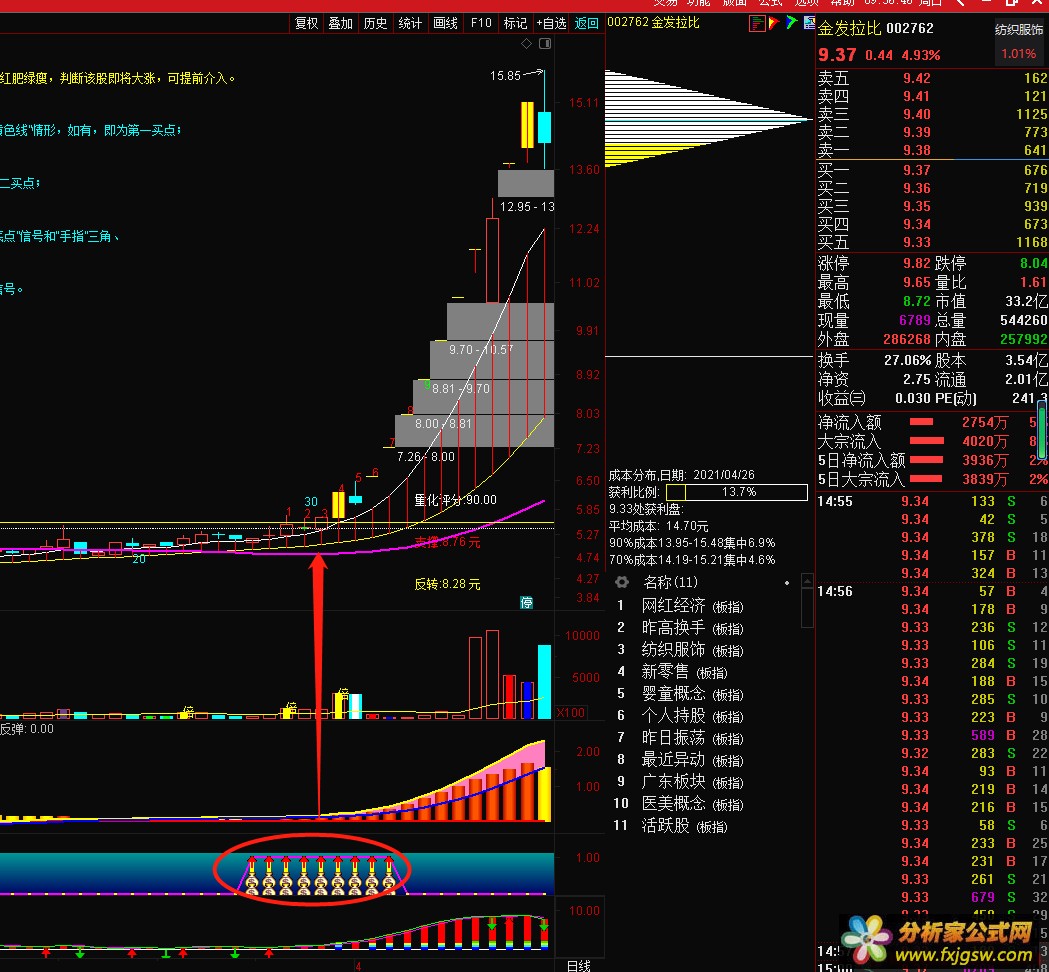This screenshot has height=972, width=1049.
Task: Click the 卖五 9.42 ask row
Action: 932,78
